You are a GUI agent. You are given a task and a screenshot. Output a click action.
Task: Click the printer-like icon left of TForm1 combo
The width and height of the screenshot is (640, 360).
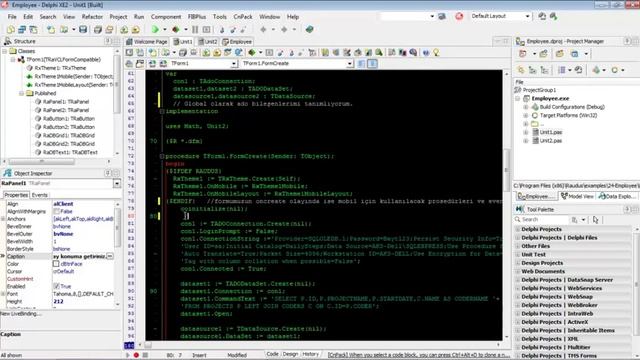129,63
